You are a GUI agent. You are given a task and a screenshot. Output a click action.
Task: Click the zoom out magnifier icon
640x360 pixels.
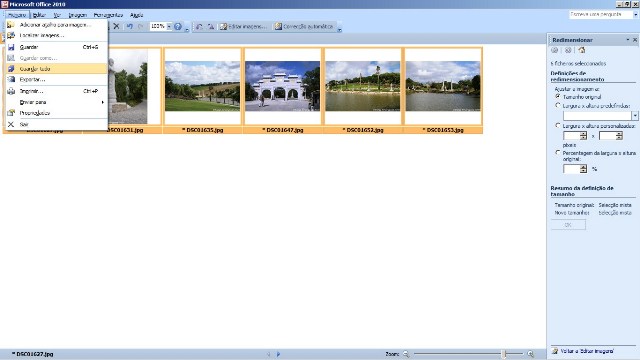406,354
